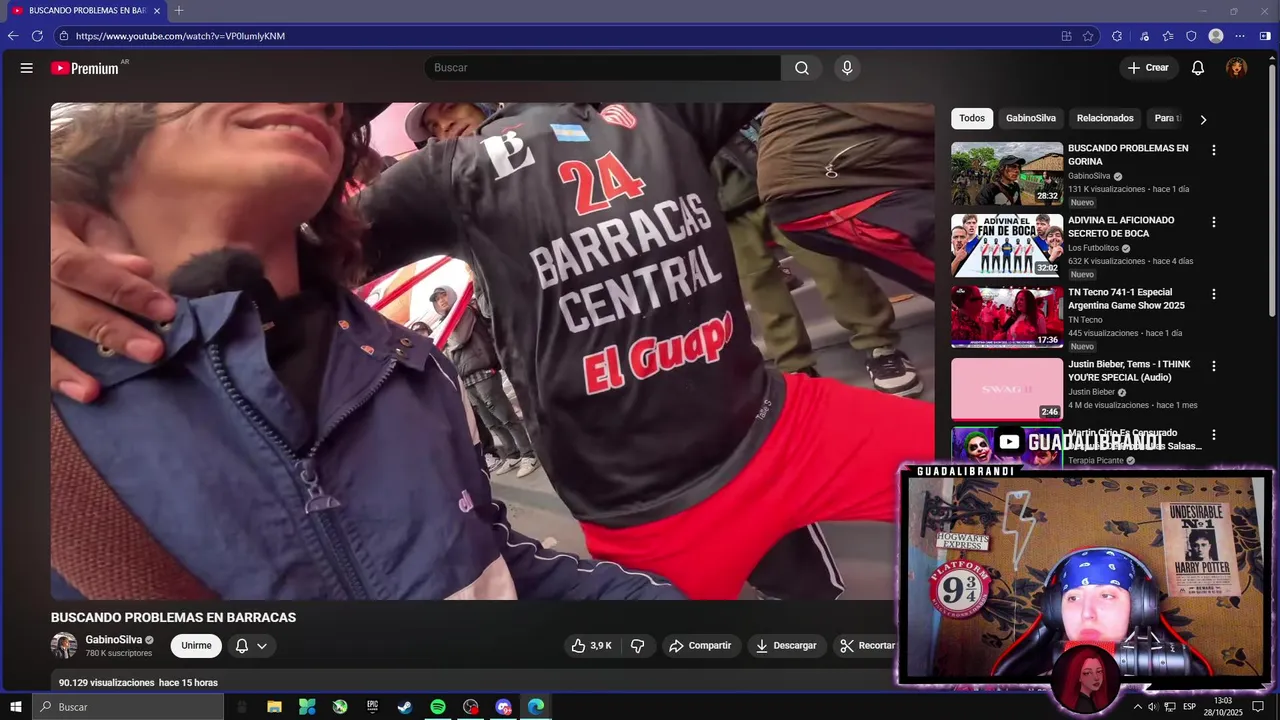Show hidden system tray icons
1280x720 pixels.
coord(1136,707)
